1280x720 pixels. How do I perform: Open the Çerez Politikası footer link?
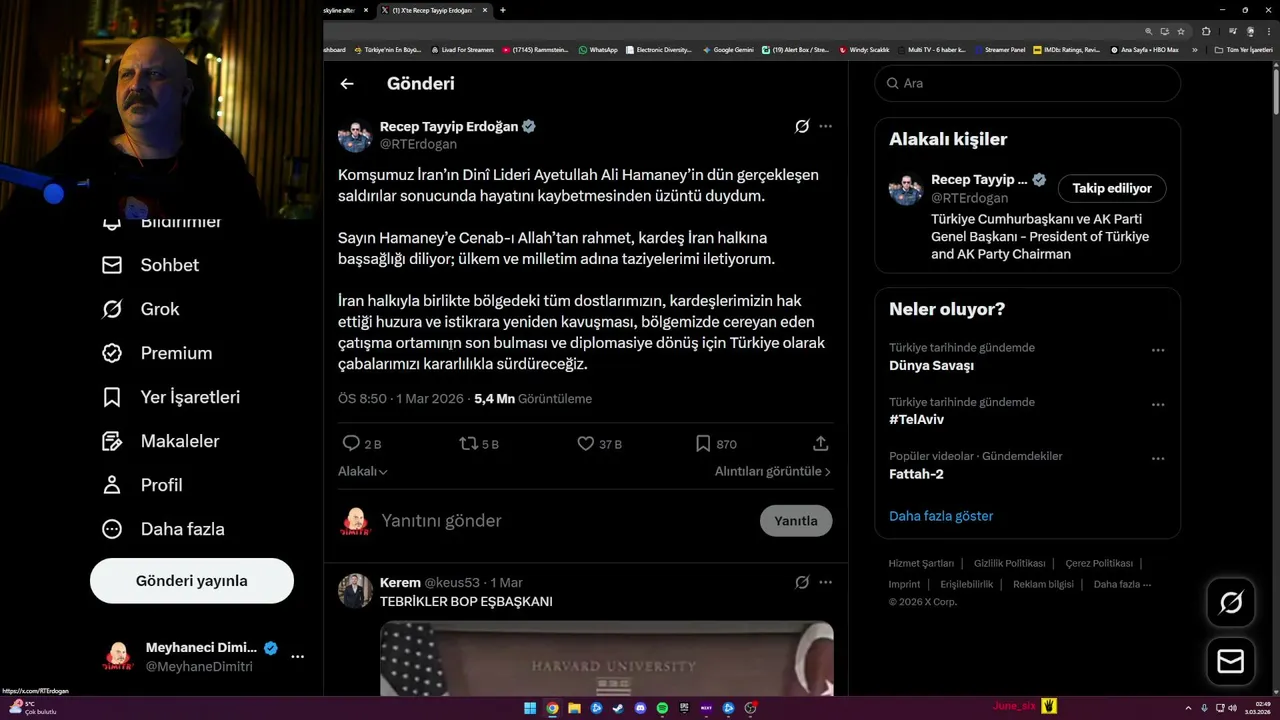[1099, 563]
